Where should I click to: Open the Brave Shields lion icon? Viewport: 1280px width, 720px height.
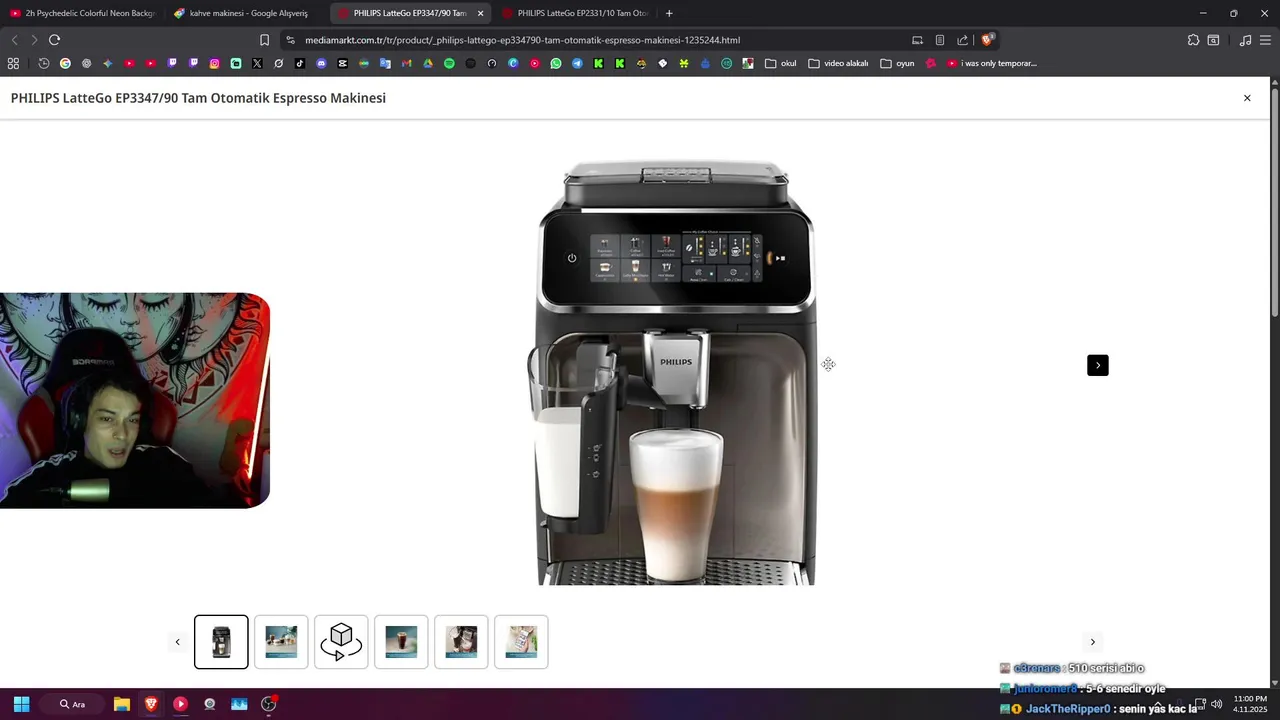pyautogui.click(x=987, y=40)
